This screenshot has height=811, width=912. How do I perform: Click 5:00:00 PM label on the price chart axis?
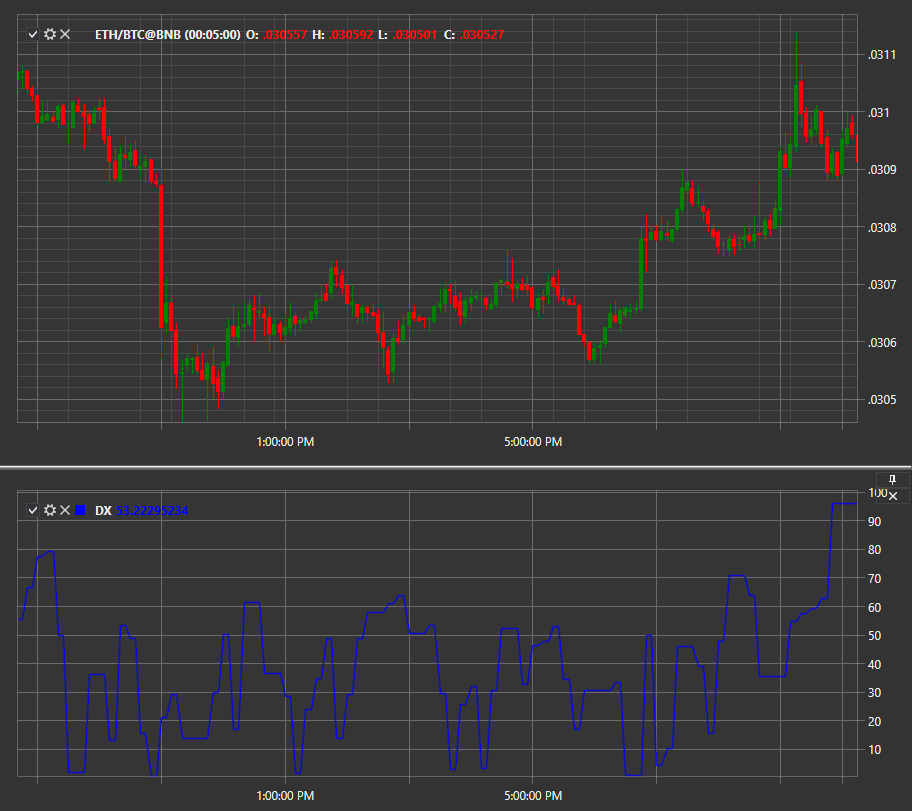click(x=533, y=442)
